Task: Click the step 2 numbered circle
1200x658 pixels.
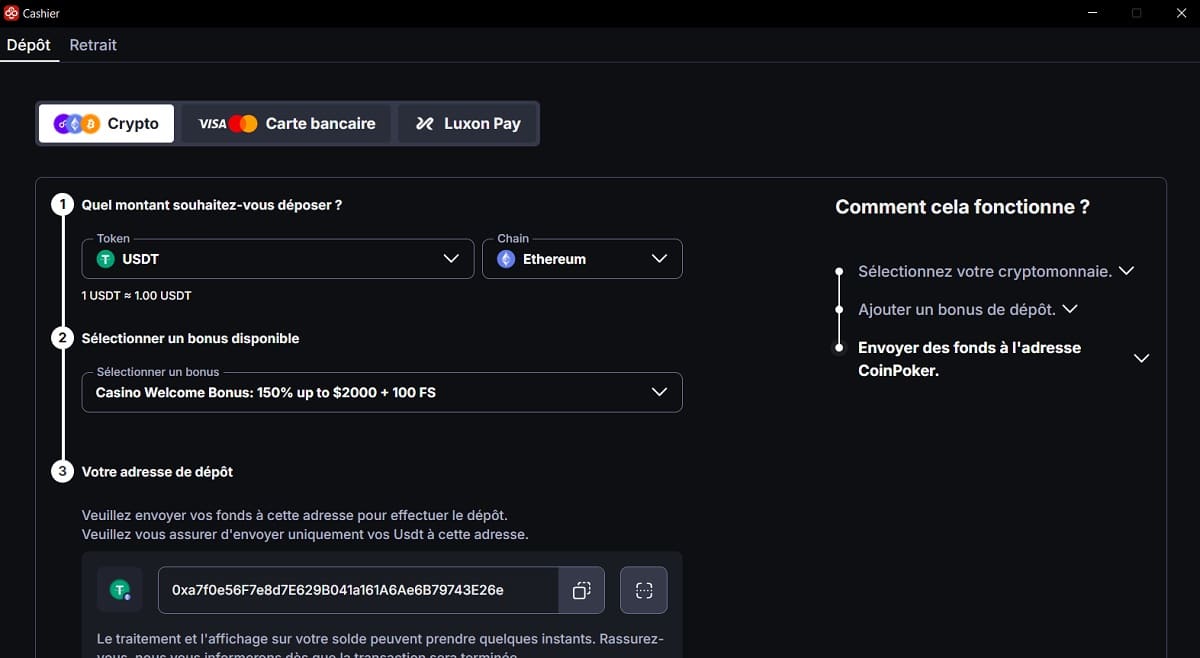Action: coord(63,338)
